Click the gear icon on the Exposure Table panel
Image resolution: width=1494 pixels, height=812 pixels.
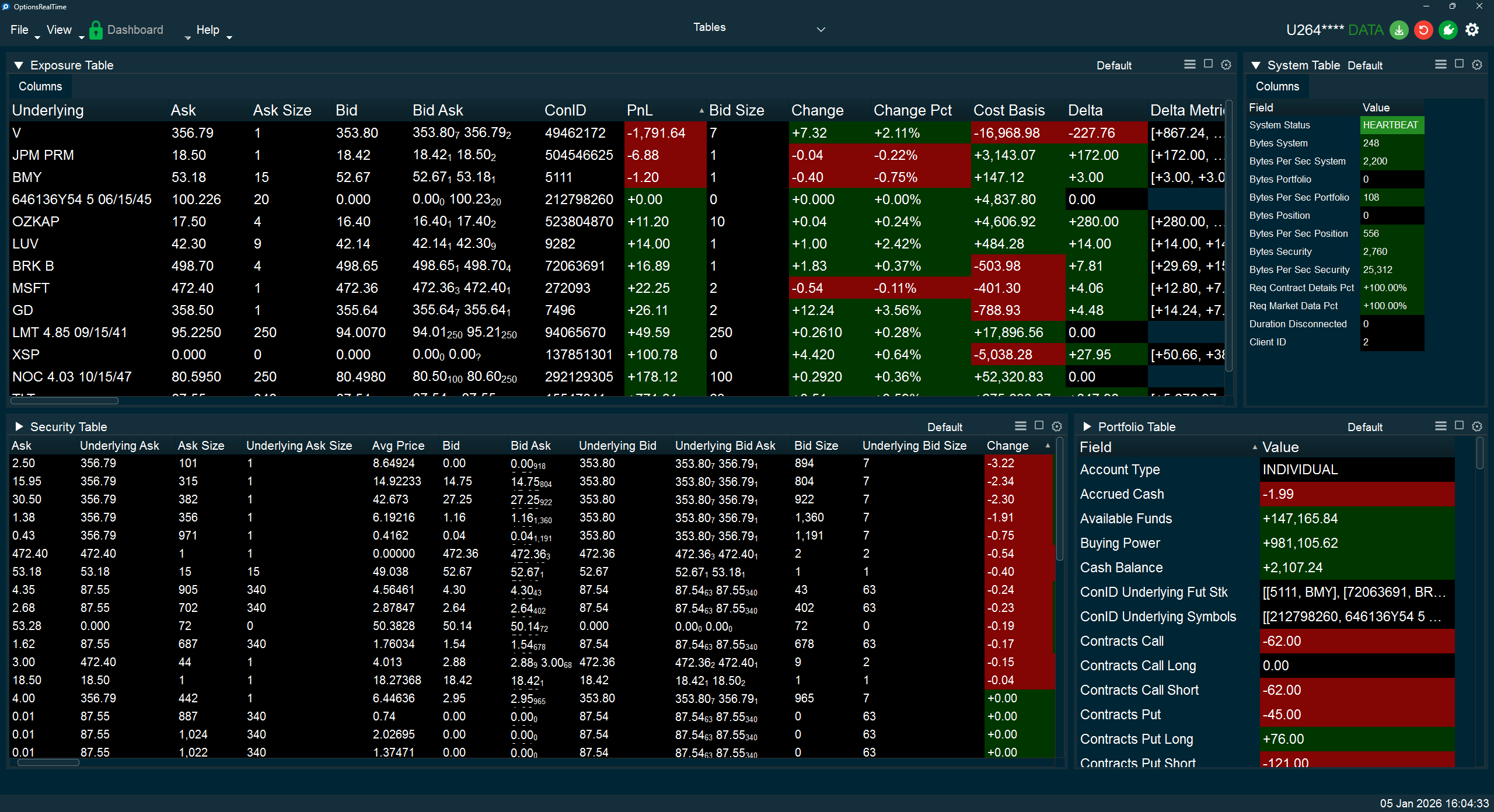1225,64
